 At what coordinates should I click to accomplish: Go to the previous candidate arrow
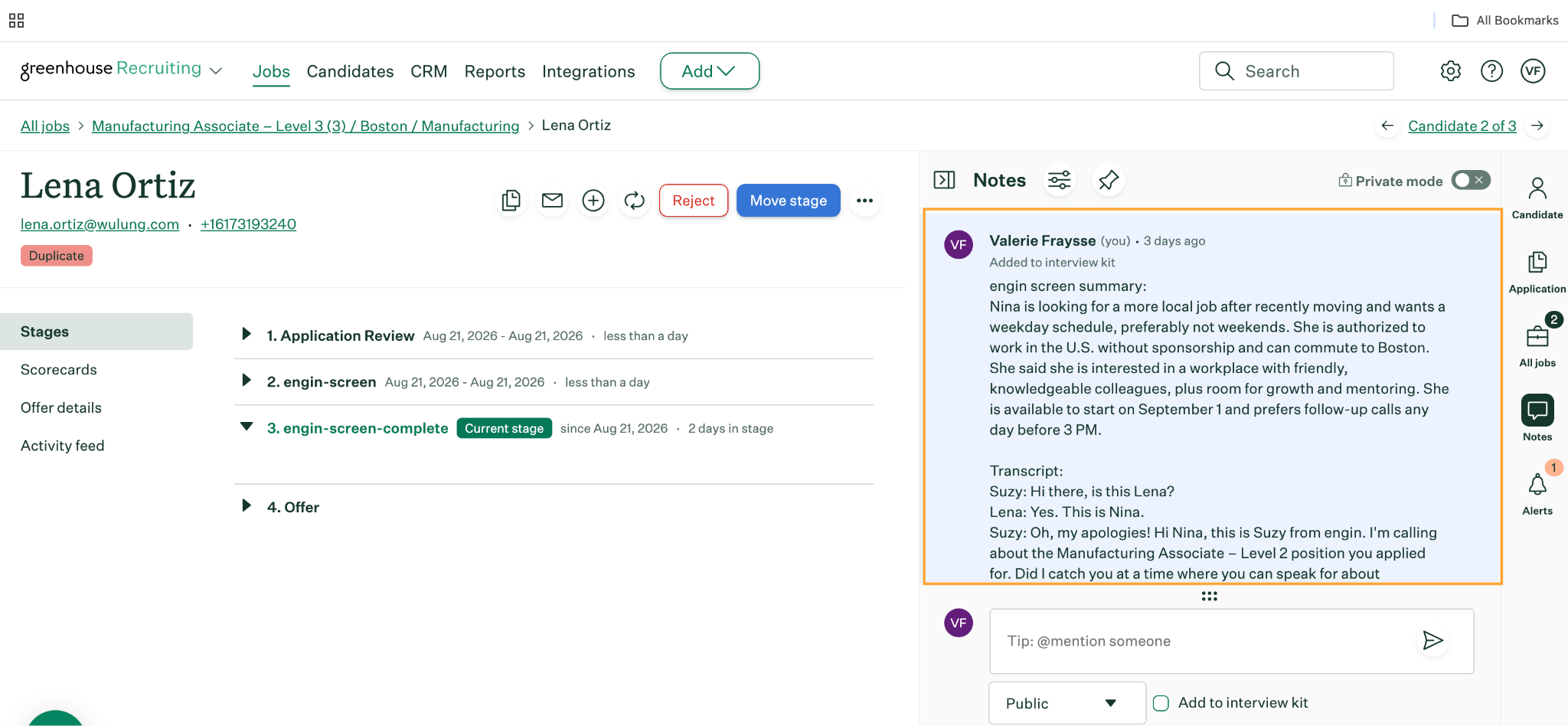[1387, 126]
